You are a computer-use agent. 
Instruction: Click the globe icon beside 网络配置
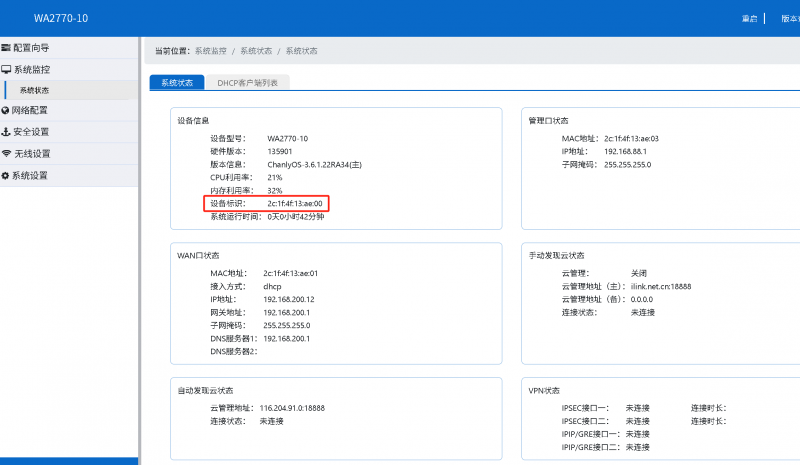click(6, 111)
